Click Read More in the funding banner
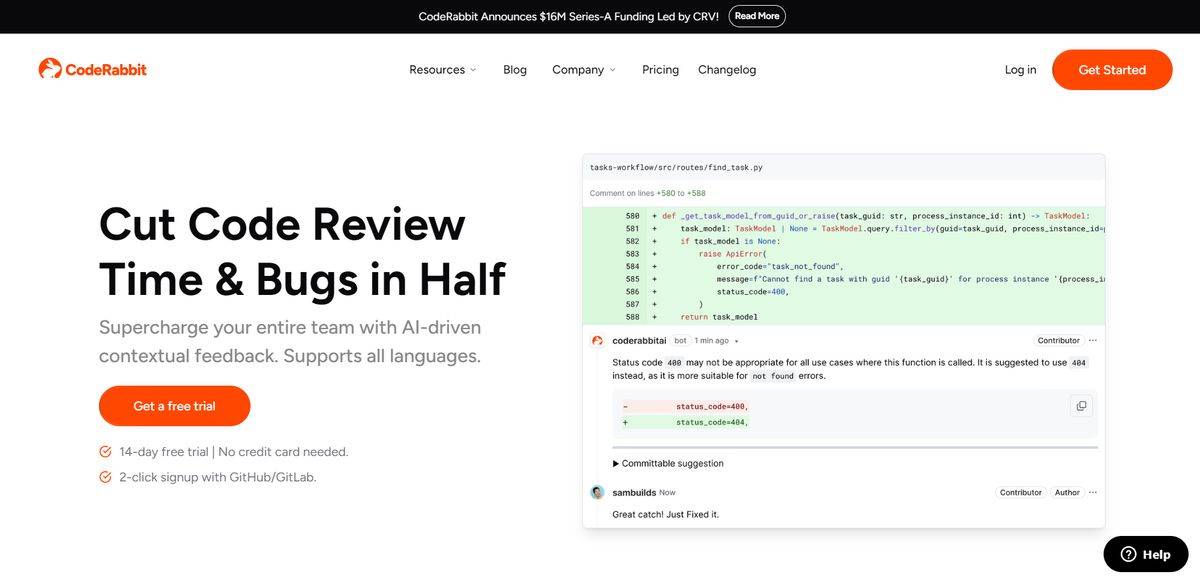 click(757, 16)
